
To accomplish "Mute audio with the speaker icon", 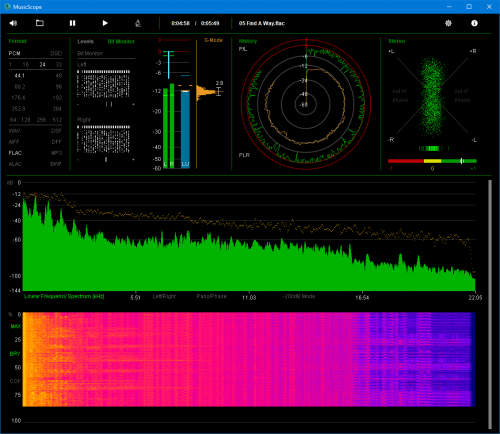I will [13, 23].
